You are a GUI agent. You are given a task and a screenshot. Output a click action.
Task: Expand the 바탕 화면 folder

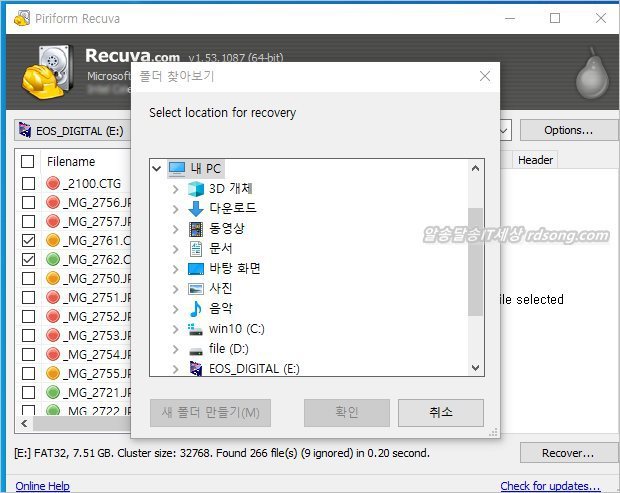pyautogui.click(x=176, y=269)
